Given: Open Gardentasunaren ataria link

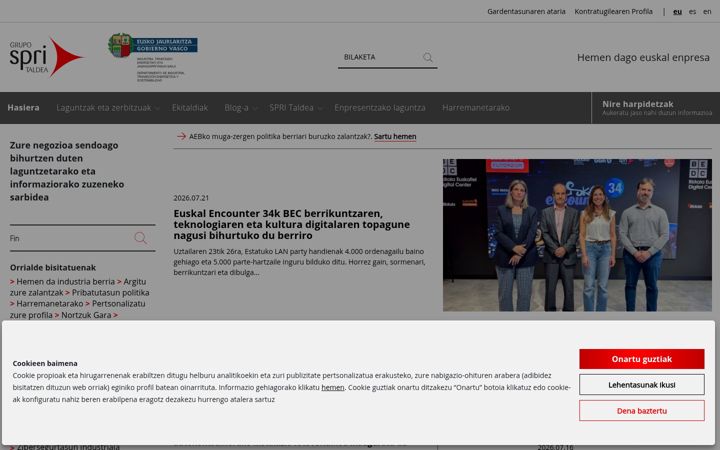Looking at the screenshot, I should click(526, 11).
